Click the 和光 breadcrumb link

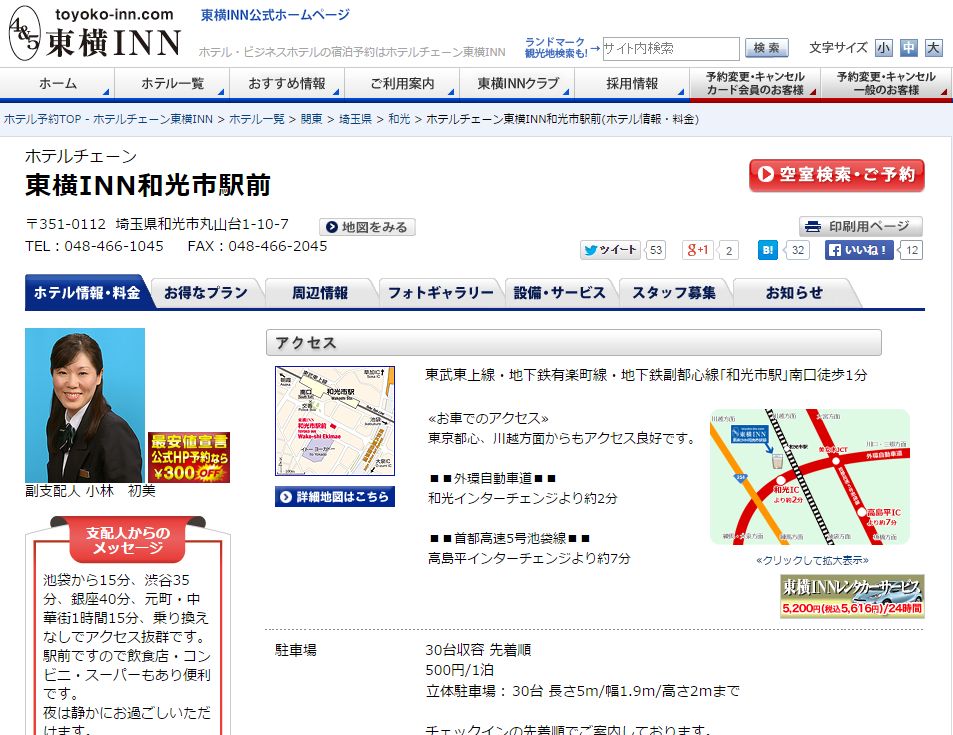coord(399,119)
